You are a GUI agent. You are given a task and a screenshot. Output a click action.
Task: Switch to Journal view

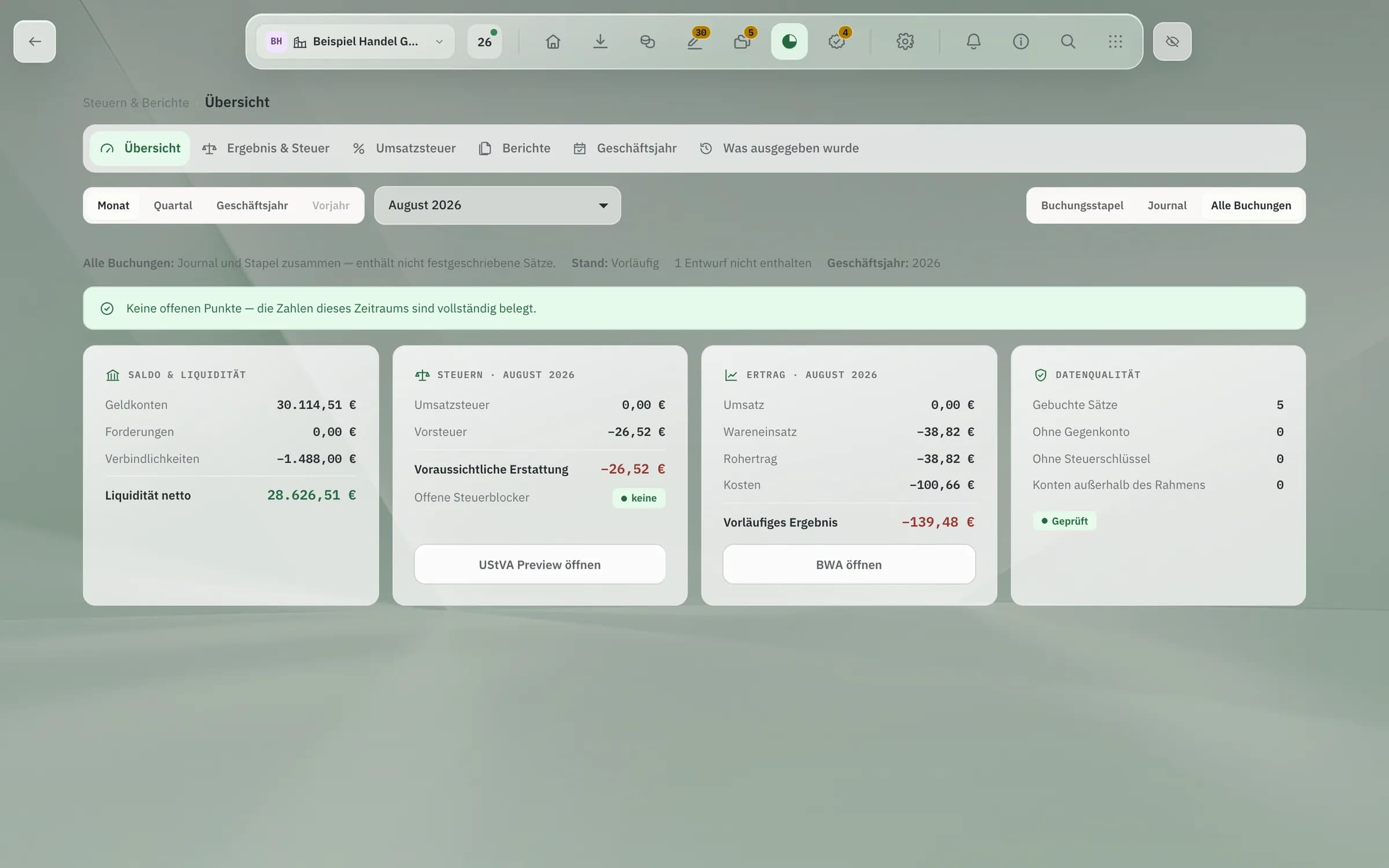(1167, 205)
